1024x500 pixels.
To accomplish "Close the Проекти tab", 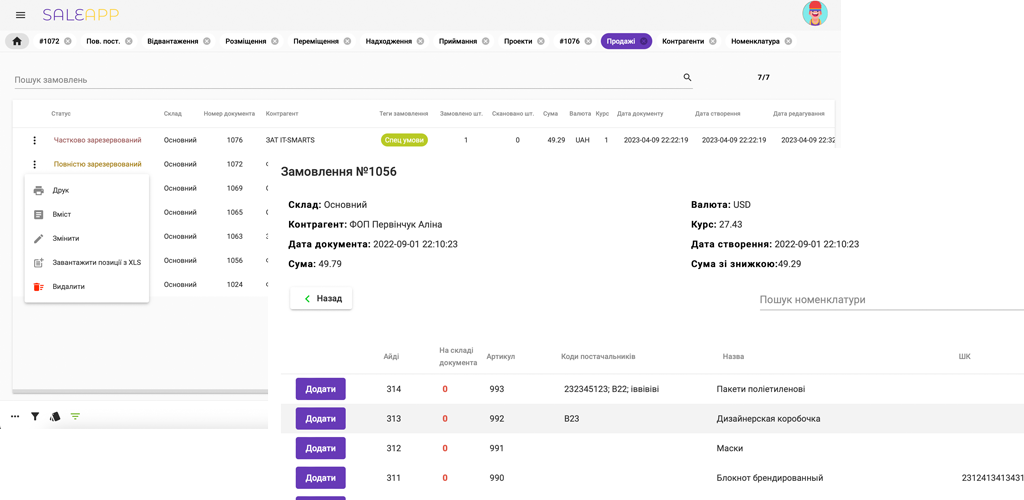I will click(x=540, y=41).
